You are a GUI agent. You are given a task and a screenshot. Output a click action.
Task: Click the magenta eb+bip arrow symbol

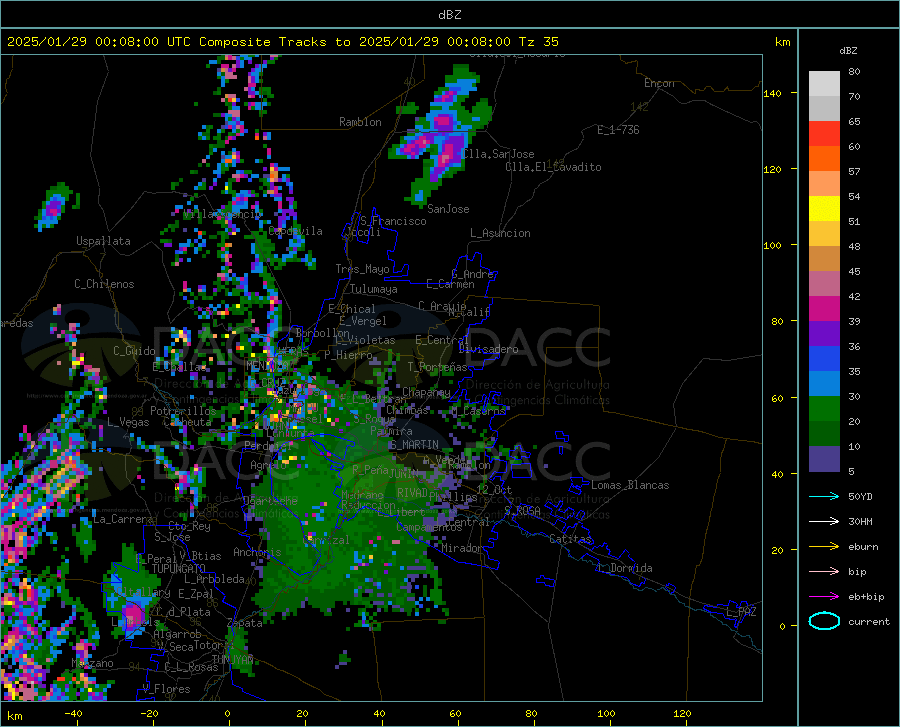click(x=824, y=596)
